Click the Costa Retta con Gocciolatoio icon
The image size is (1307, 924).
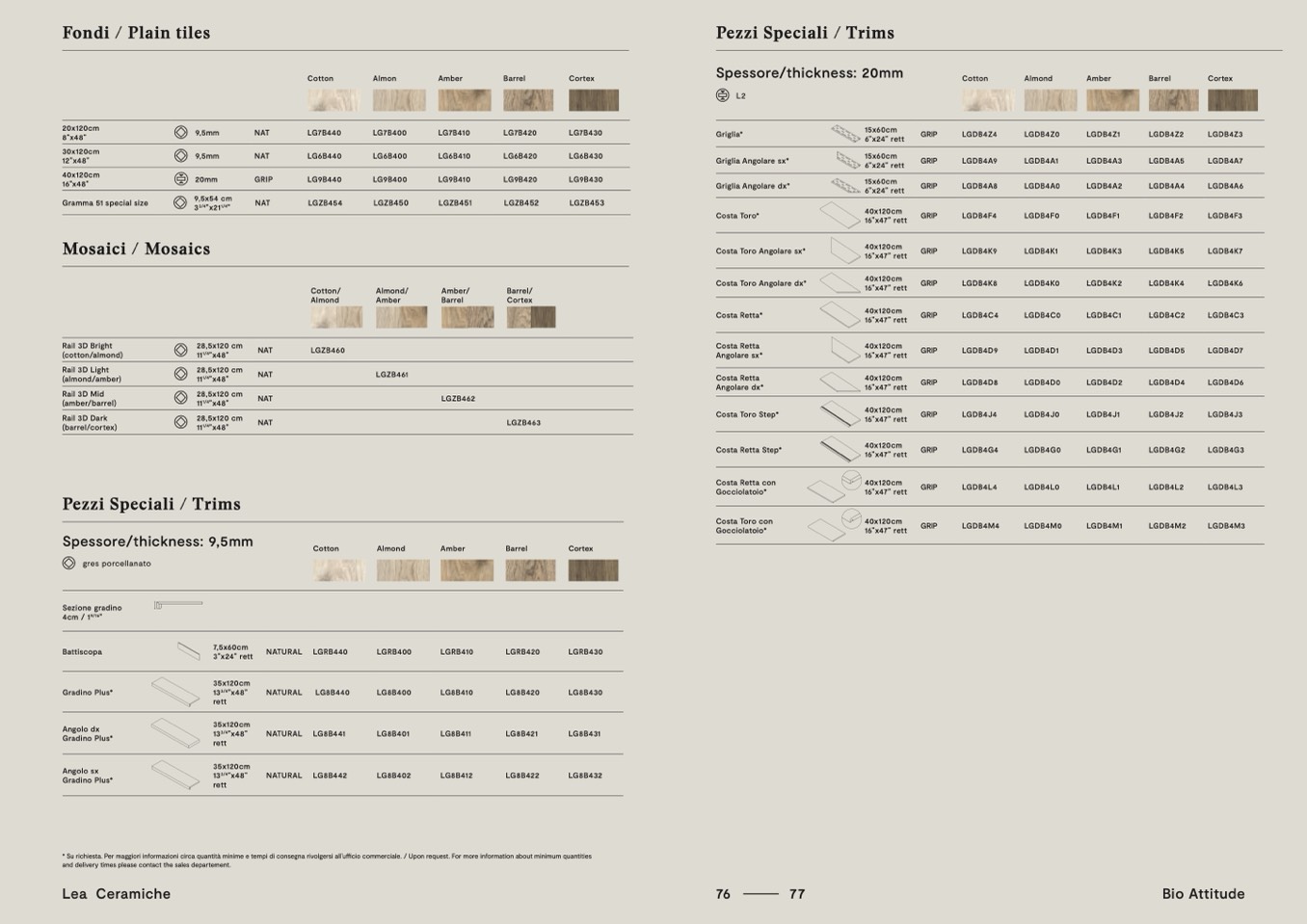point(834,487)
